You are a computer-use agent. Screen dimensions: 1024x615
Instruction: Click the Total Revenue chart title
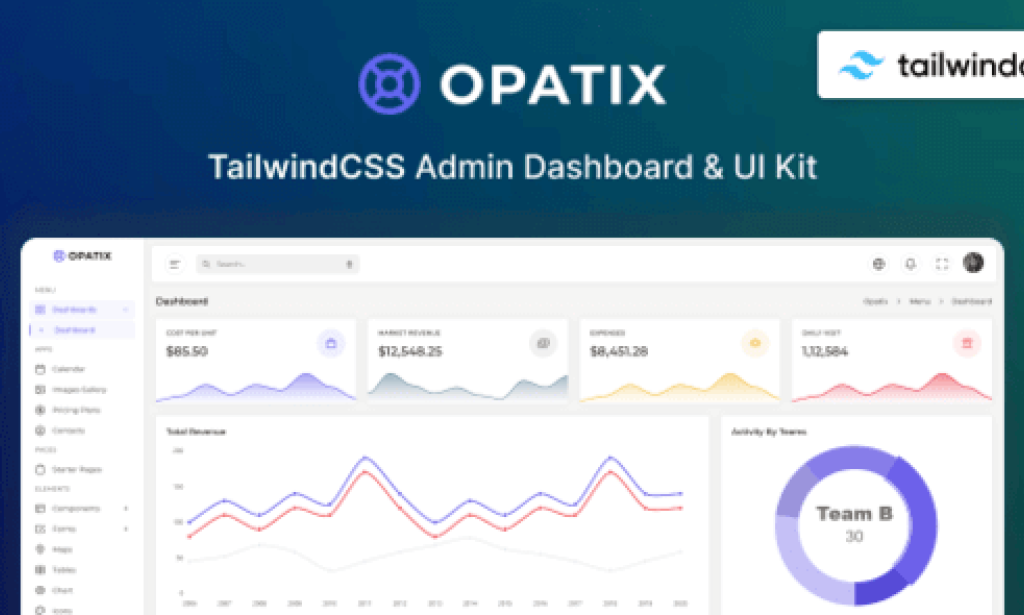coord(196,432)
